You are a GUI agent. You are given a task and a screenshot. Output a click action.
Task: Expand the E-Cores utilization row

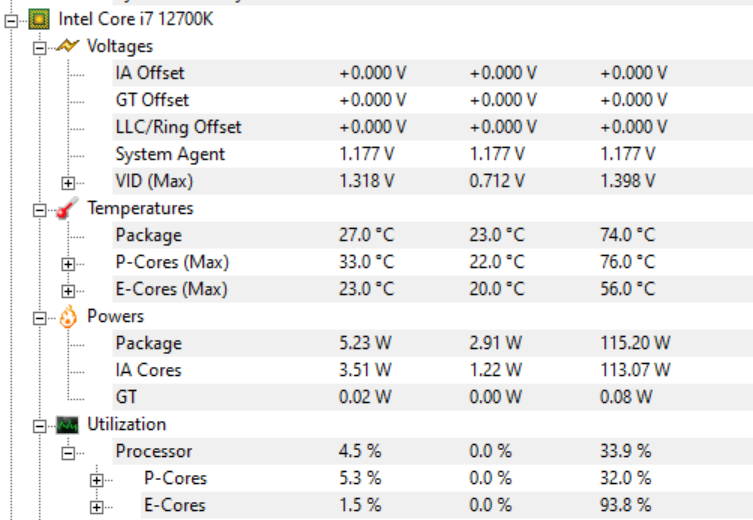[x=96, y=507]
